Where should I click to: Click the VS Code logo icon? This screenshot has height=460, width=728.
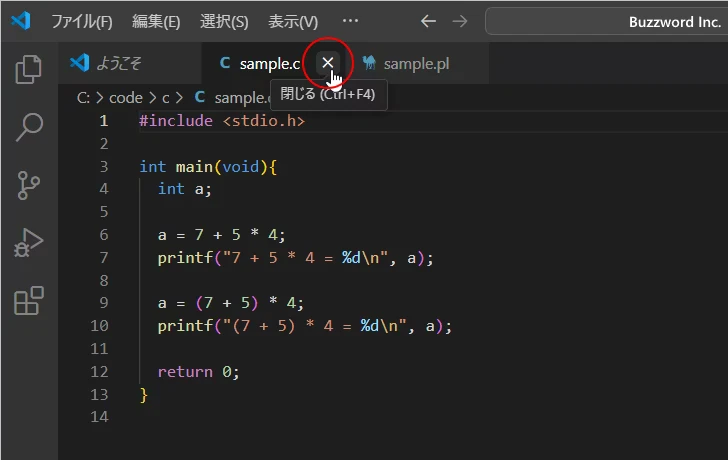click(x=21, y=21)
